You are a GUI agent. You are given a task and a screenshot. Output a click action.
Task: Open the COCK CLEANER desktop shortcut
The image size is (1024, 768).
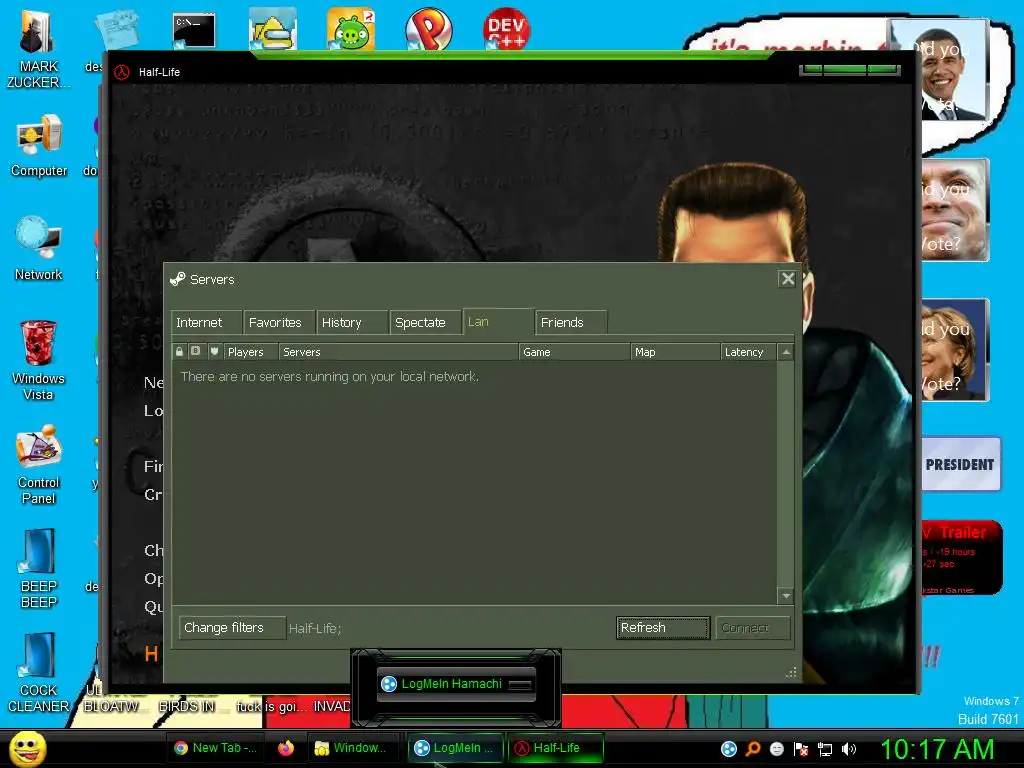(x=39, y=673)
